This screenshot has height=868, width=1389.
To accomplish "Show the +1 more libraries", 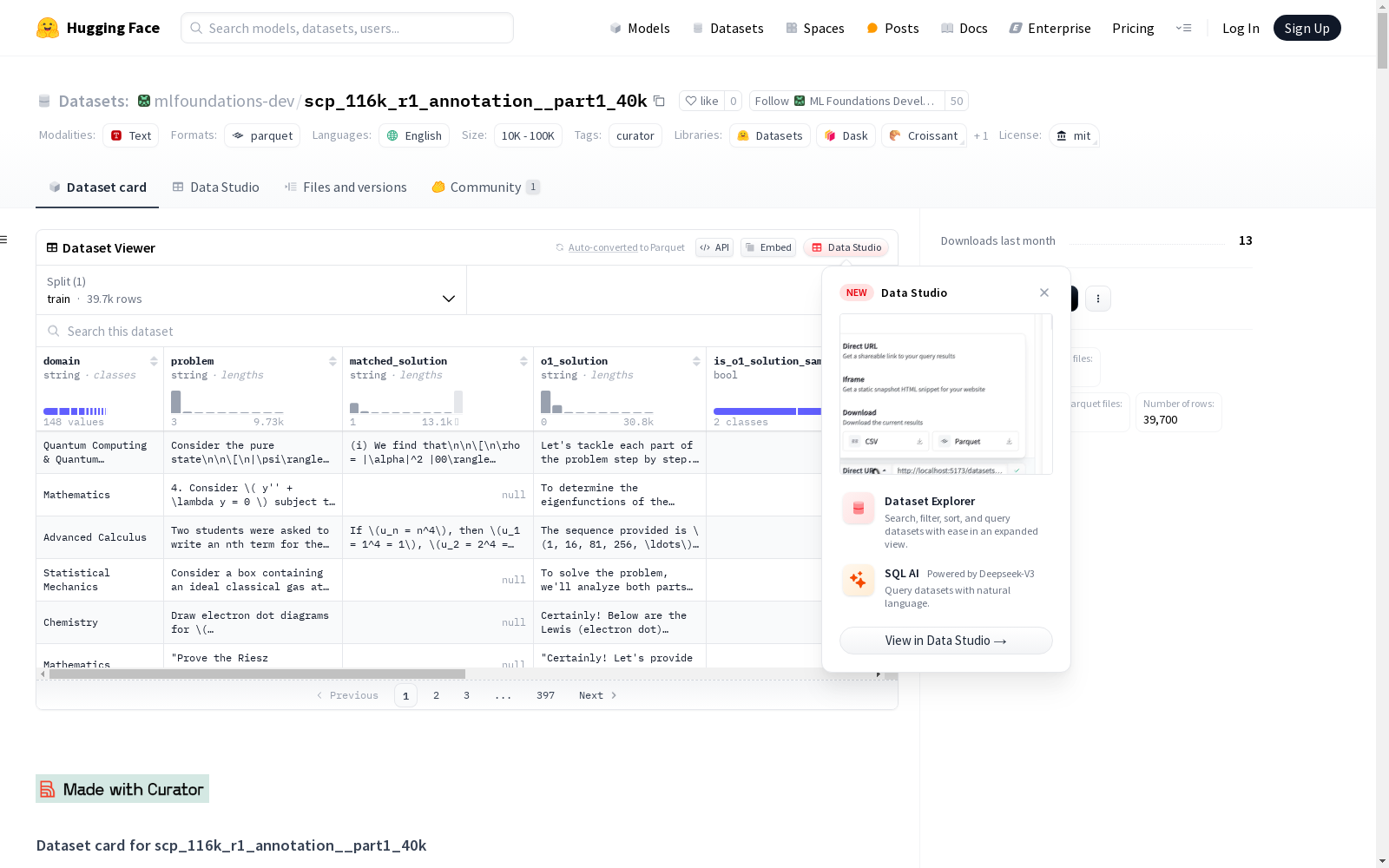I will point(981,135).
